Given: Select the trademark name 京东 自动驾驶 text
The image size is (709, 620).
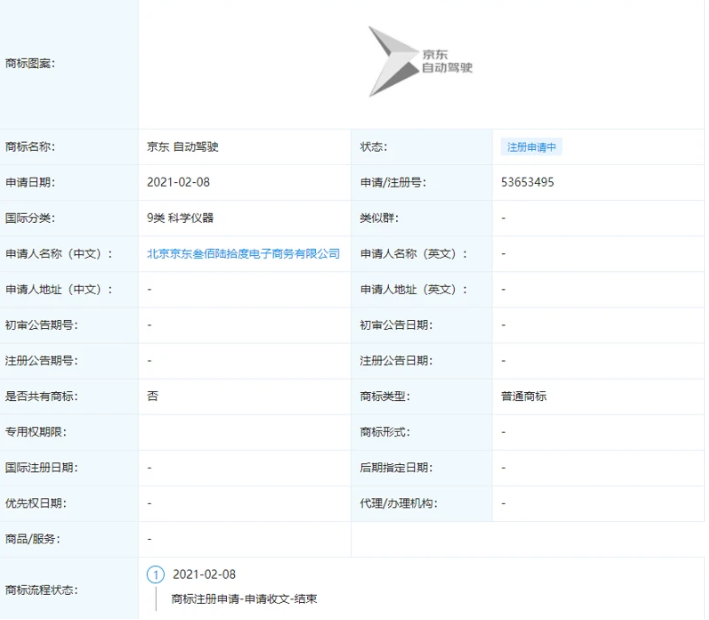Looking at the screenshot, I should pyautogui.click(x=182, y=147).
